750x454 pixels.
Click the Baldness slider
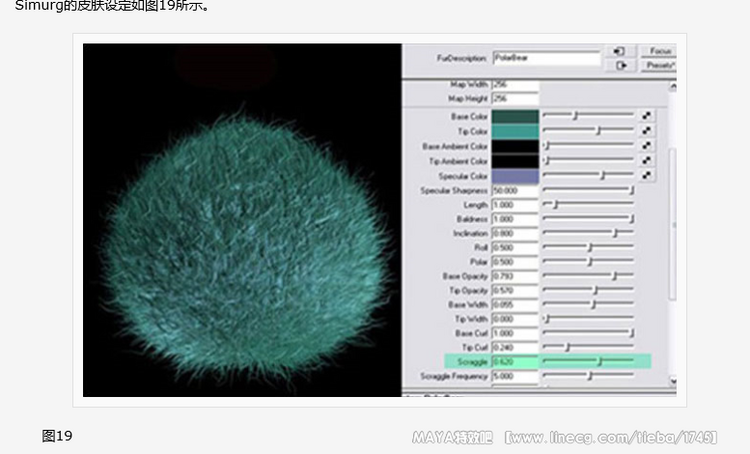(x=588, y=219)
